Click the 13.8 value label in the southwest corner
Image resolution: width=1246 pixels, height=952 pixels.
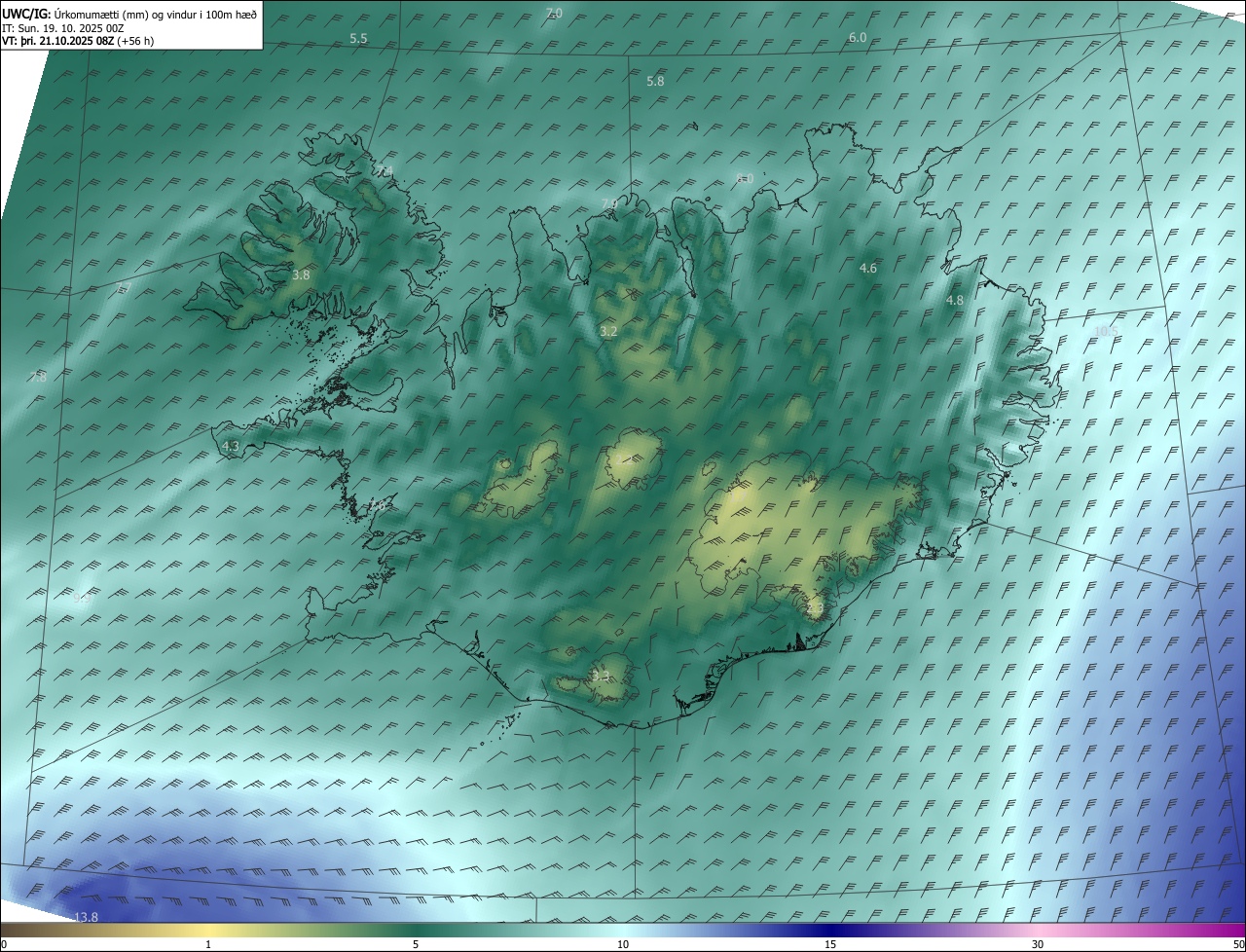pyautogui.click(x=87, y=918)
